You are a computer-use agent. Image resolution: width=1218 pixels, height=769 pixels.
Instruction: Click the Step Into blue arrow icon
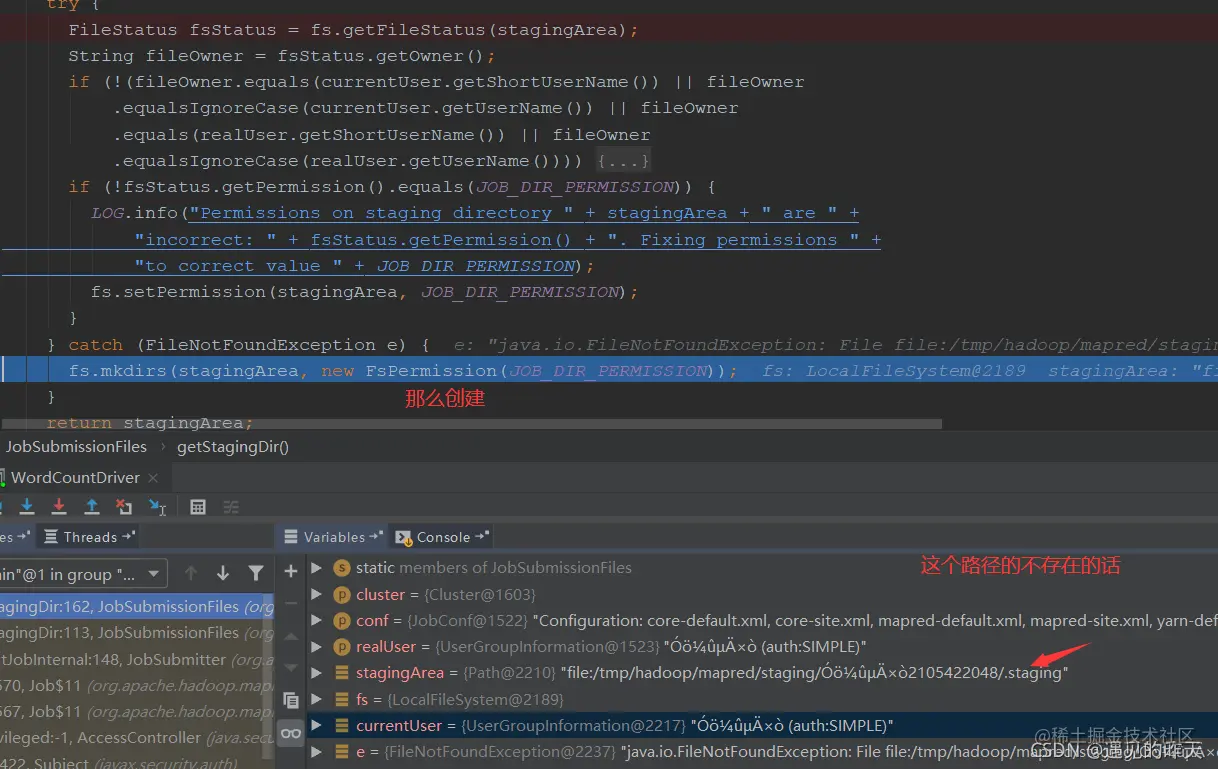point(27,506)
